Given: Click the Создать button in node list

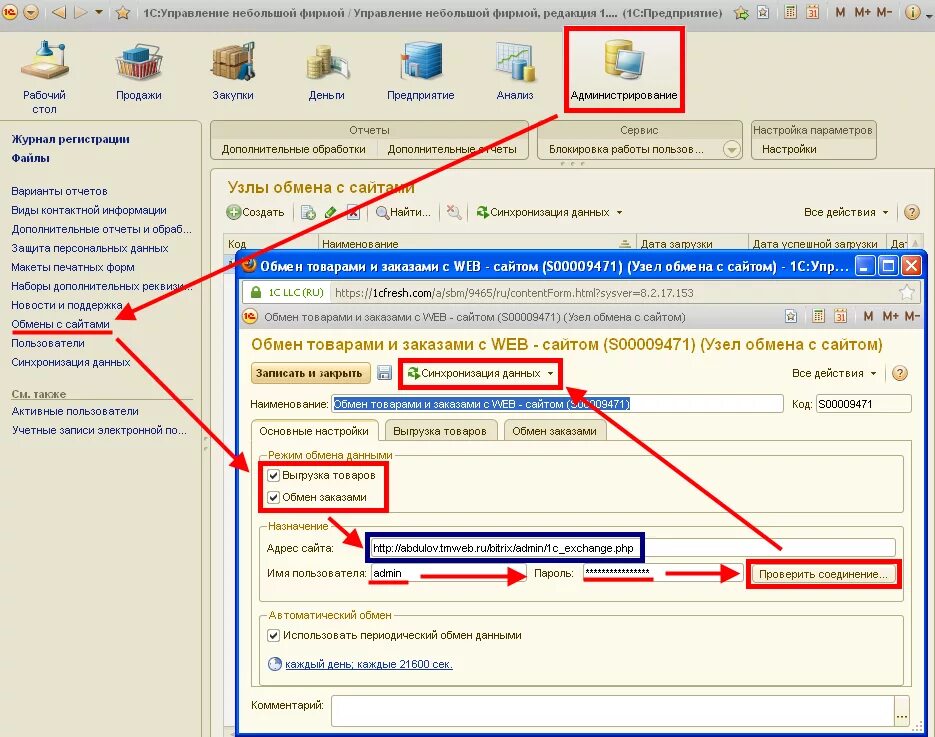Looking at the screenshot, I should [x=255, y=212].
